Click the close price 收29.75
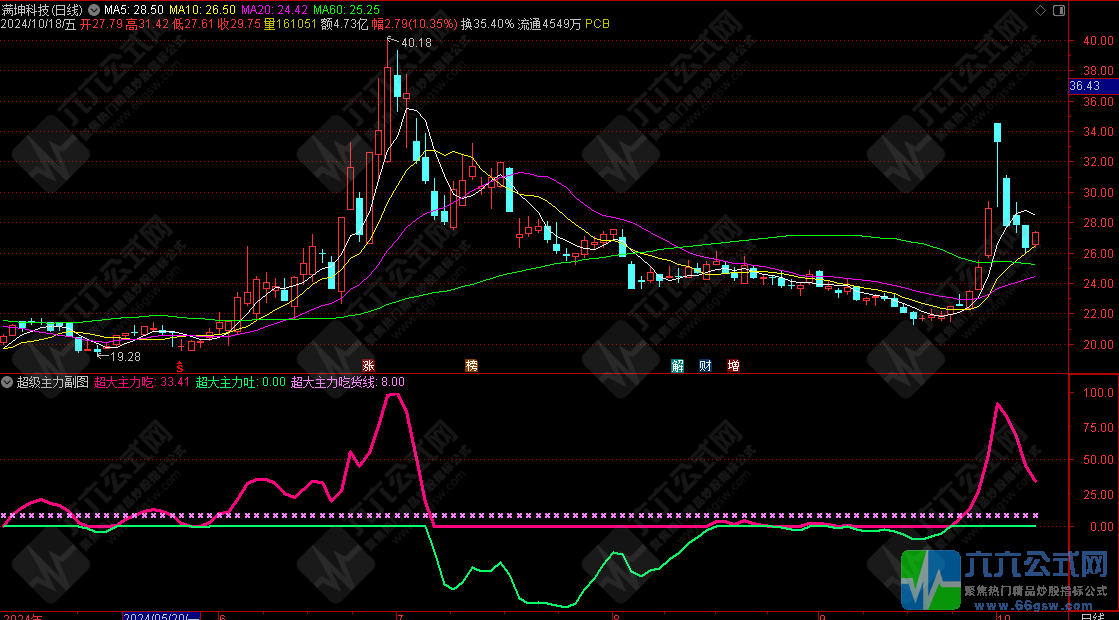The height and width of the screenshot is (620, 1119). 239,24
